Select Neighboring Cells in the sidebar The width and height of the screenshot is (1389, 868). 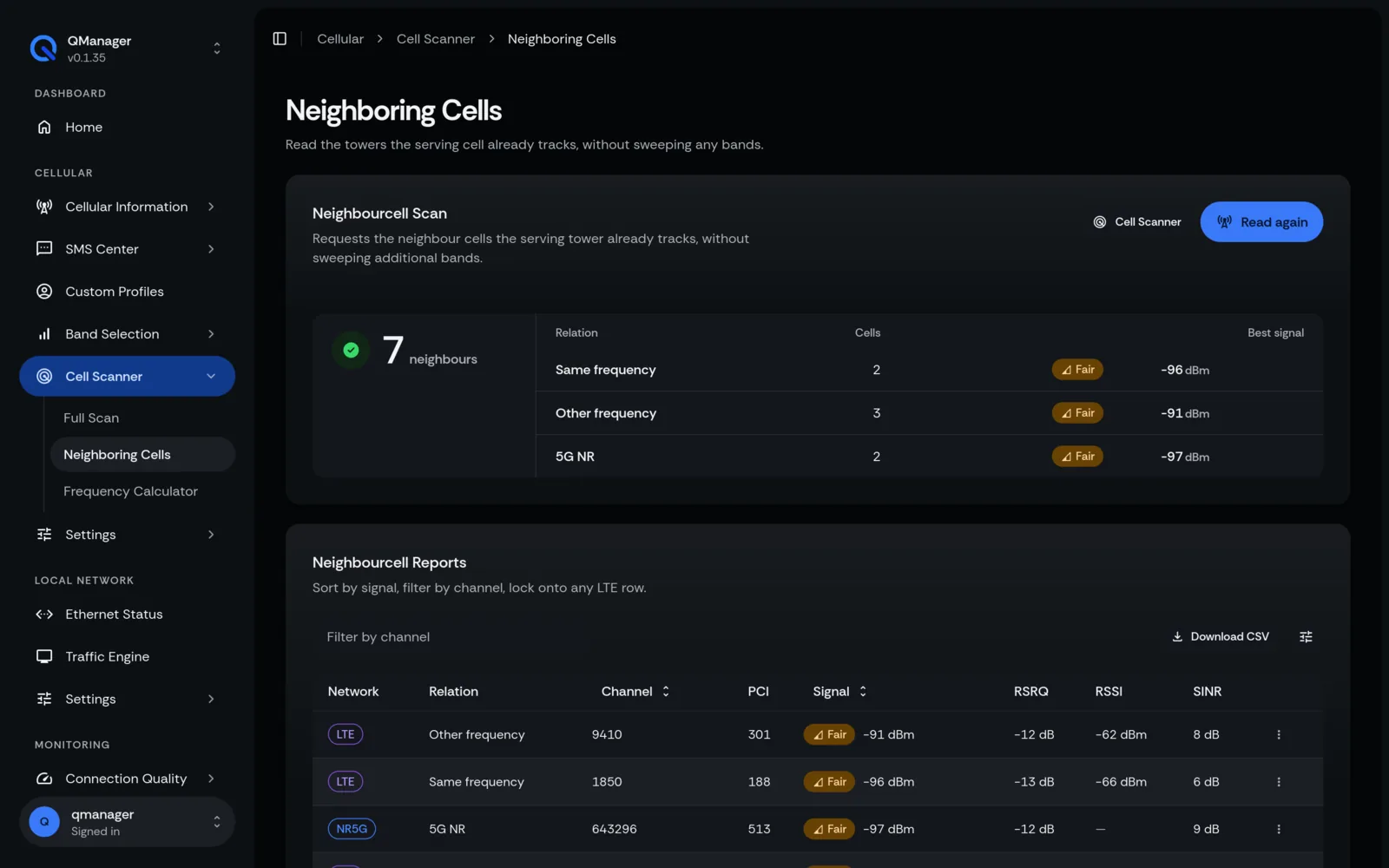click(142, 455)
